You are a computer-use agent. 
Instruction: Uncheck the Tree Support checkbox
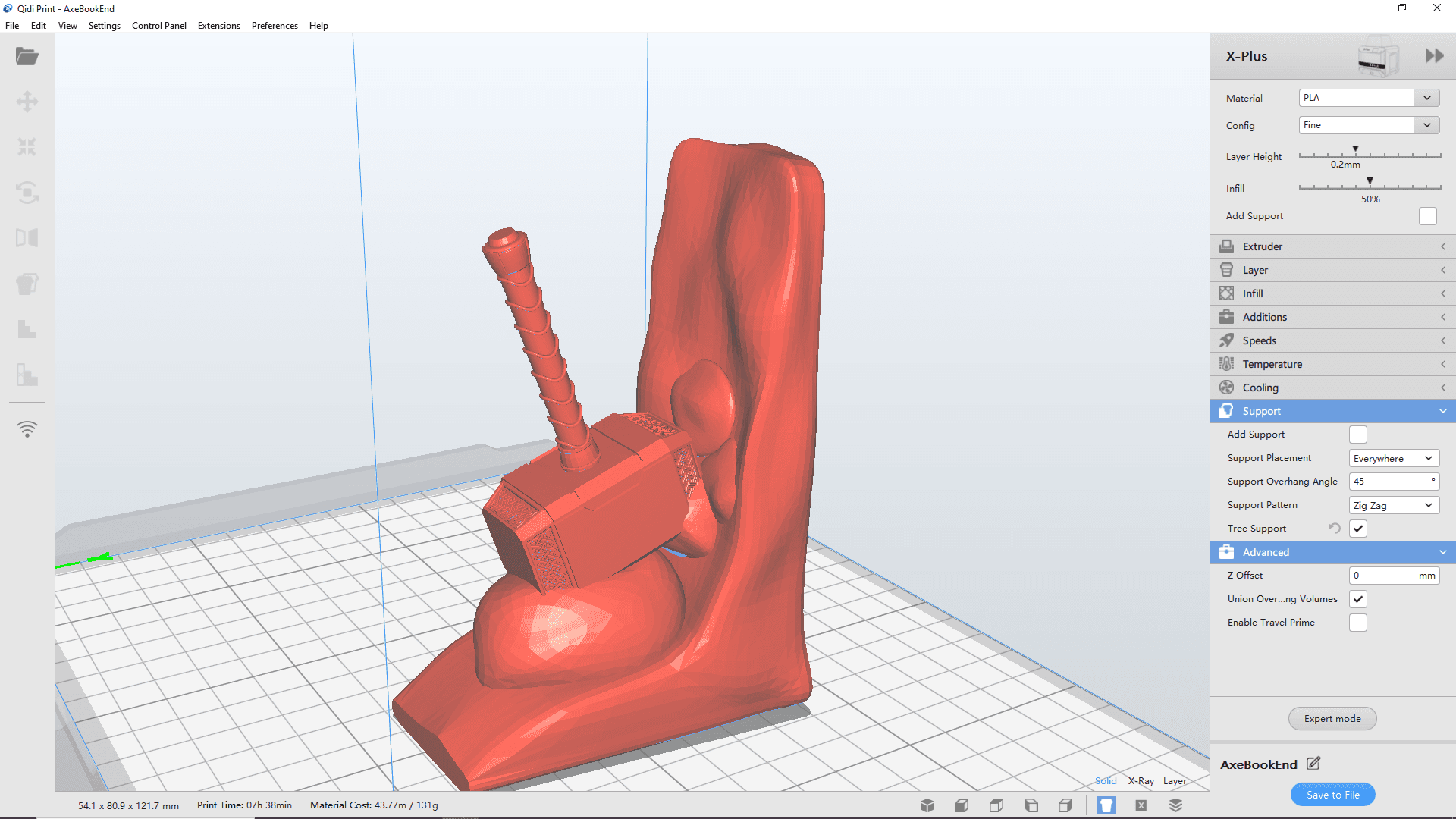[1357, 529]
